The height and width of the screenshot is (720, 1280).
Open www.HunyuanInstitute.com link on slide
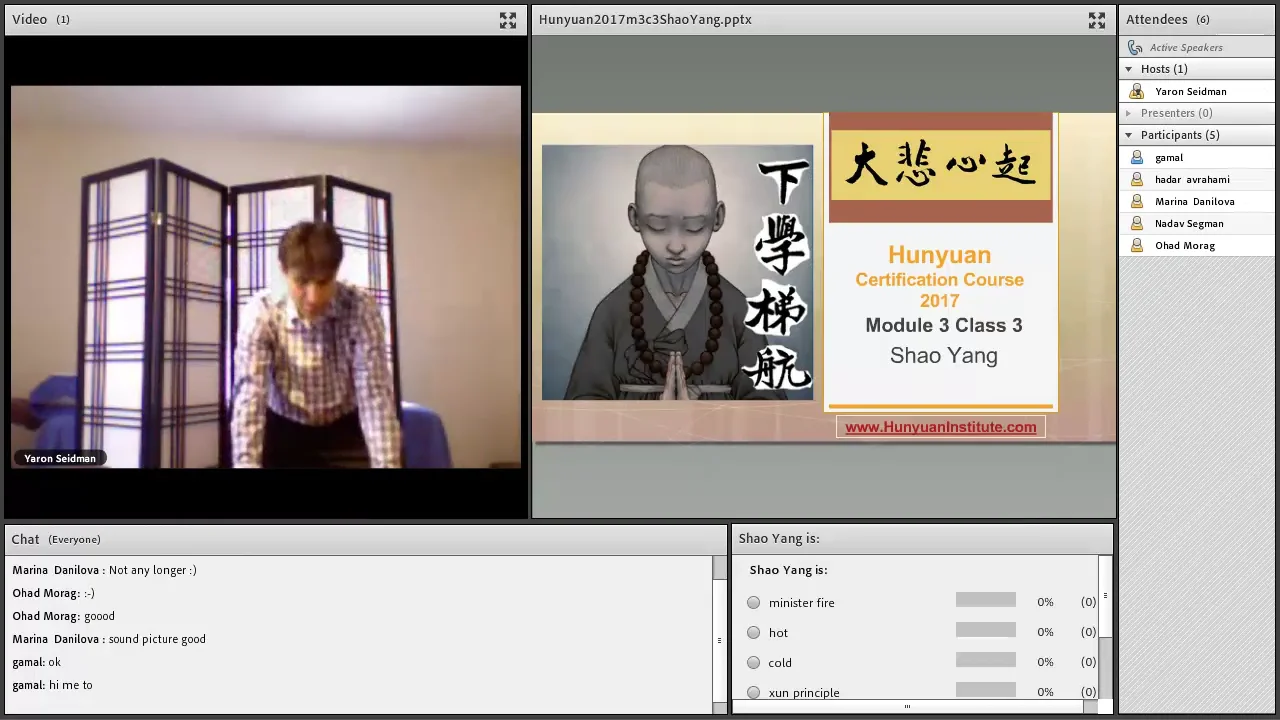coord(940,427)
